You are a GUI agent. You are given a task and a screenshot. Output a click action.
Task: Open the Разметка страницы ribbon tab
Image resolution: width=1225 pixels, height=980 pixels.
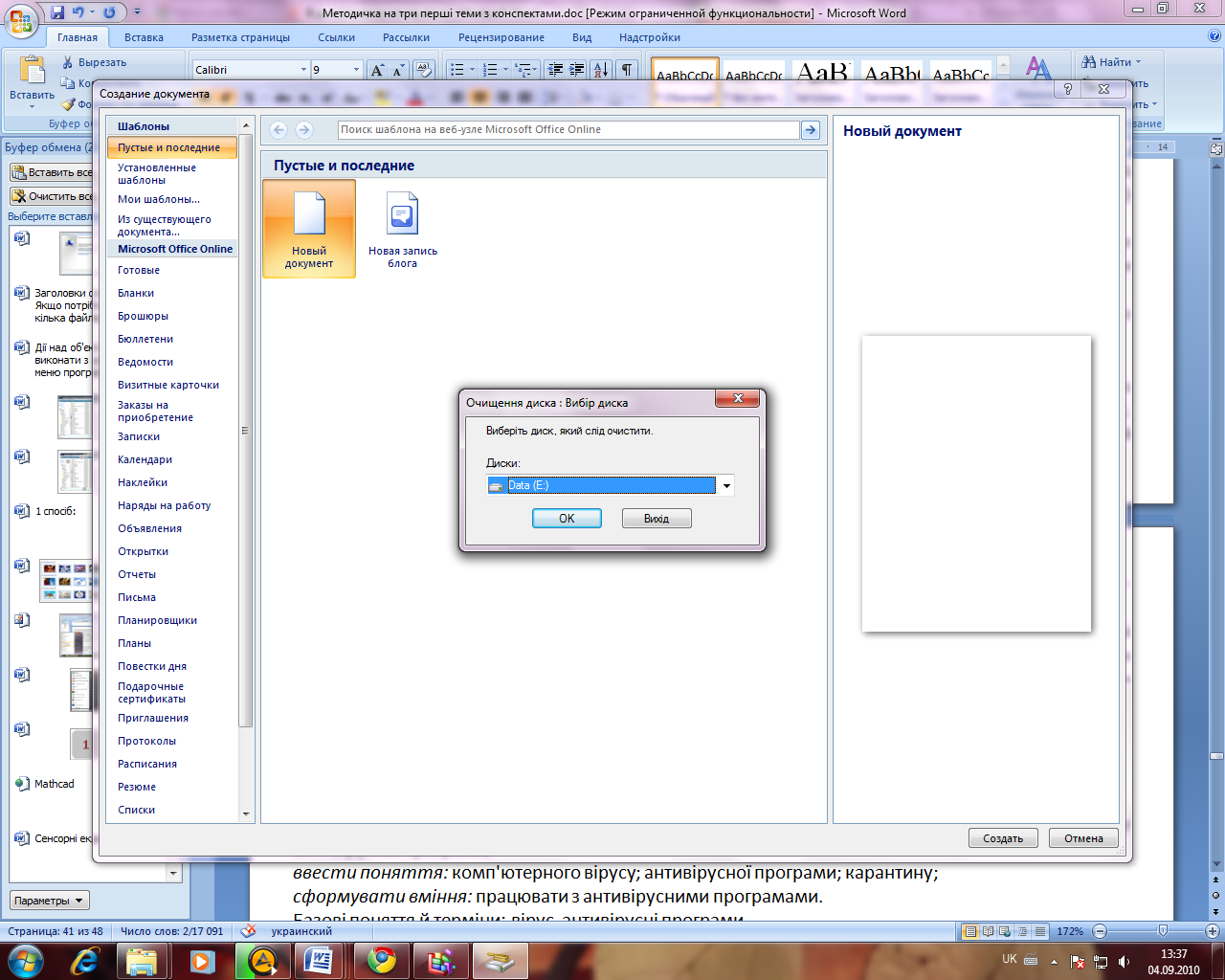pyautogui.click(x=240, y=37)
